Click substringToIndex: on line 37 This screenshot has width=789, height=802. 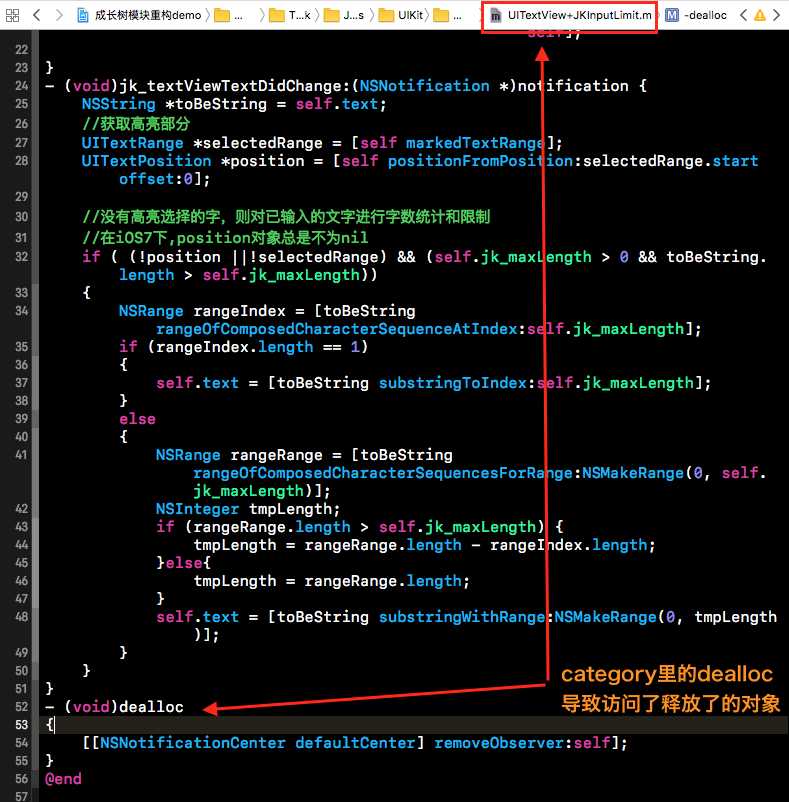[x=457, y=383]
